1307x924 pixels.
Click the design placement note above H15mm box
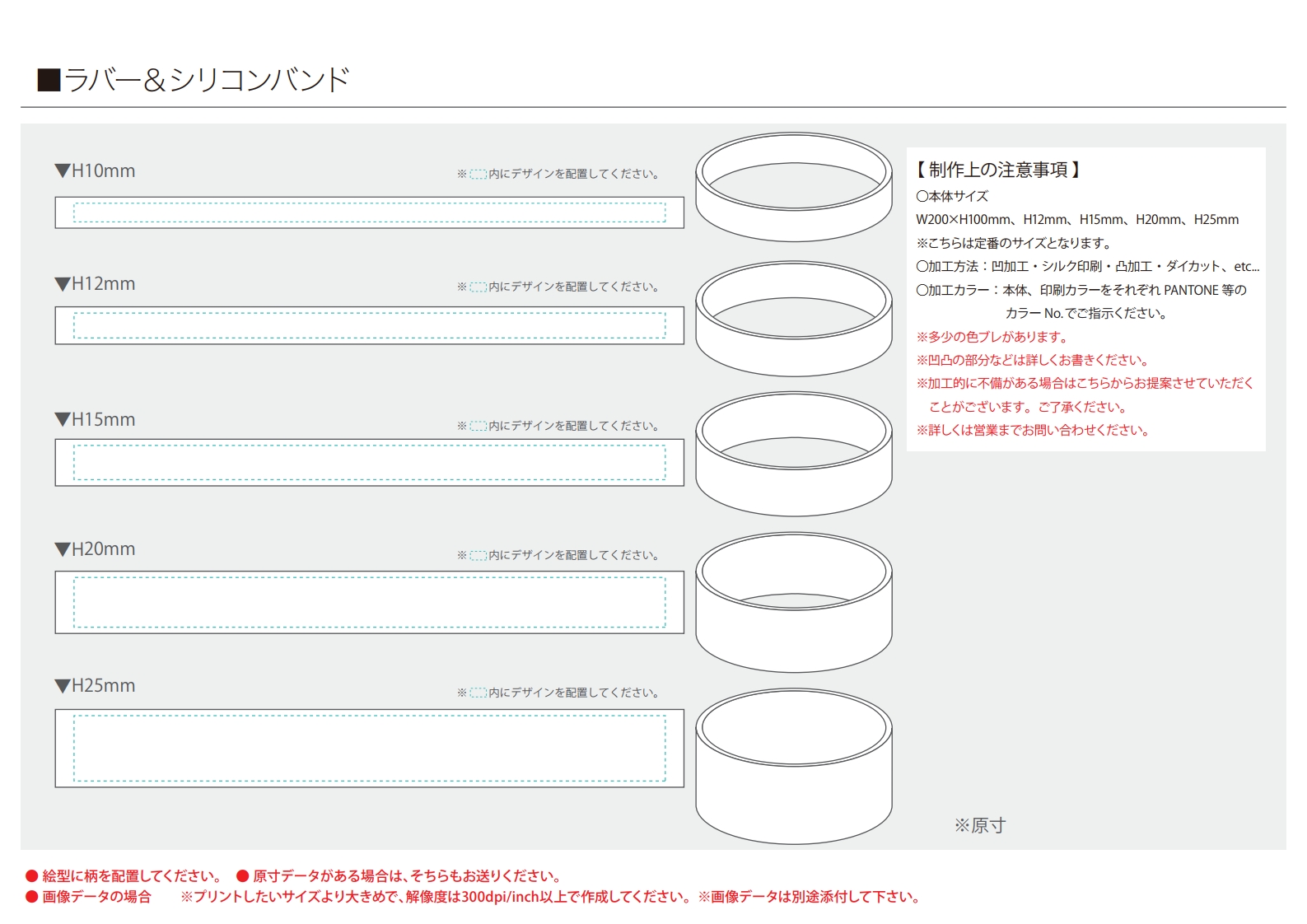coord(559,426)
